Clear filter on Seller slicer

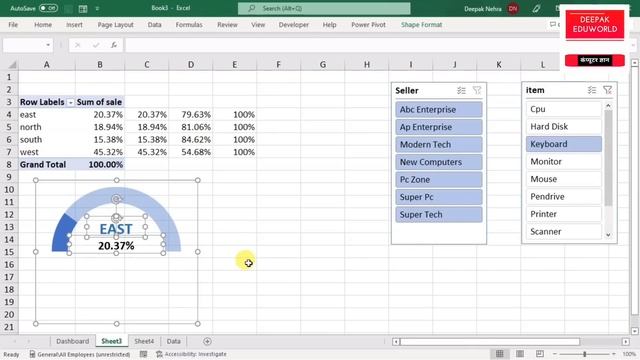477,90
